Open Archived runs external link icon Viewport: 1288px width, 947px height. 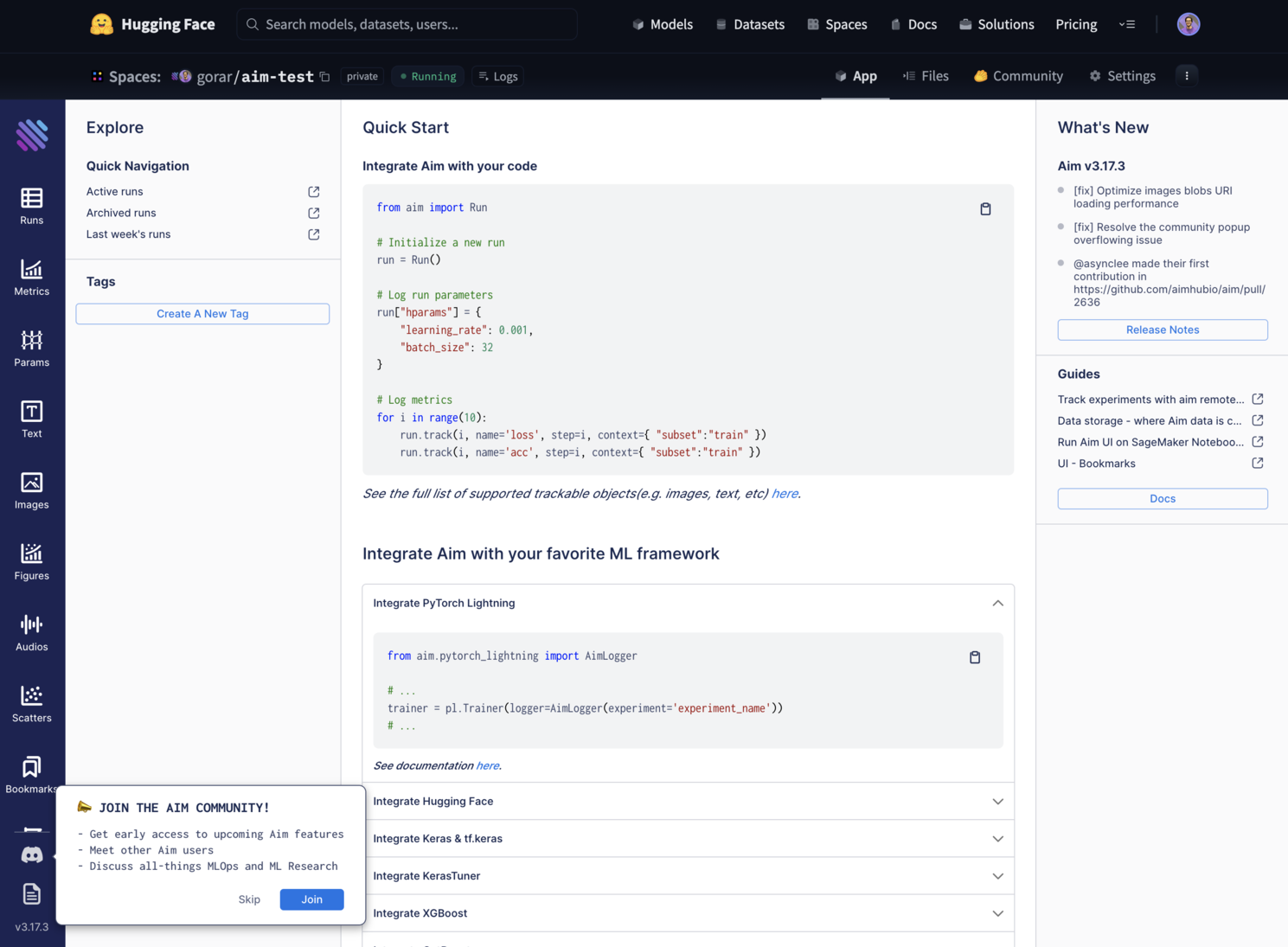coord(314,213)
